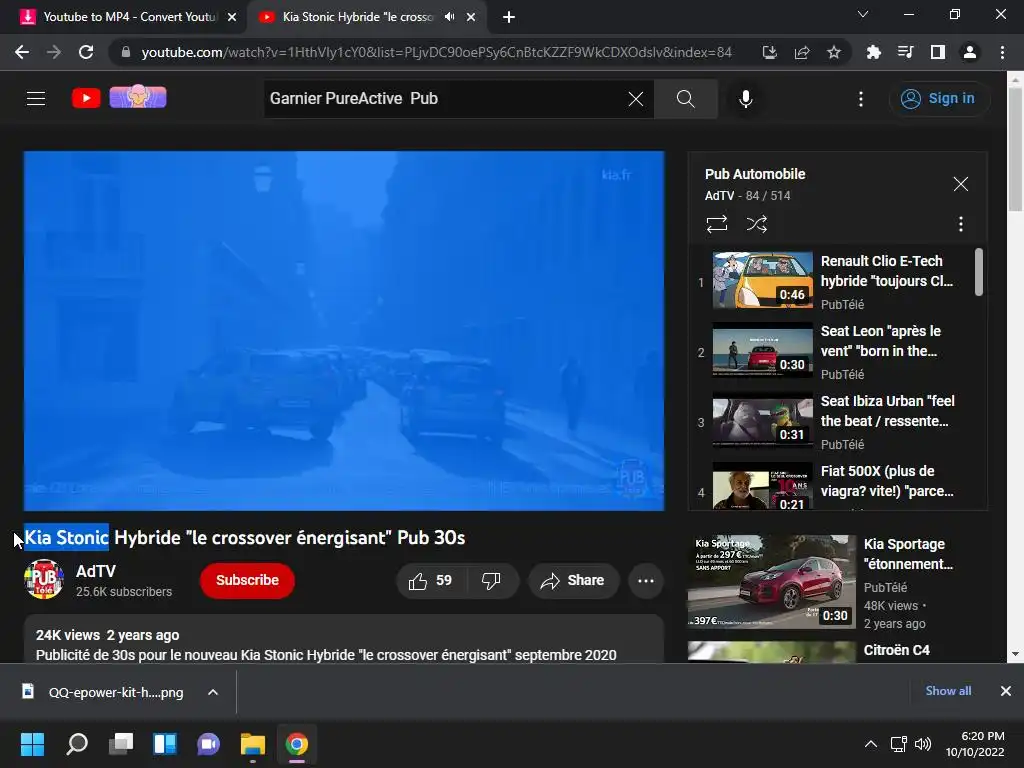Expand download options for QQ-epower-kit png
Image resolution: width=1024 pixels, height=768 pixels.
(213, 692)
